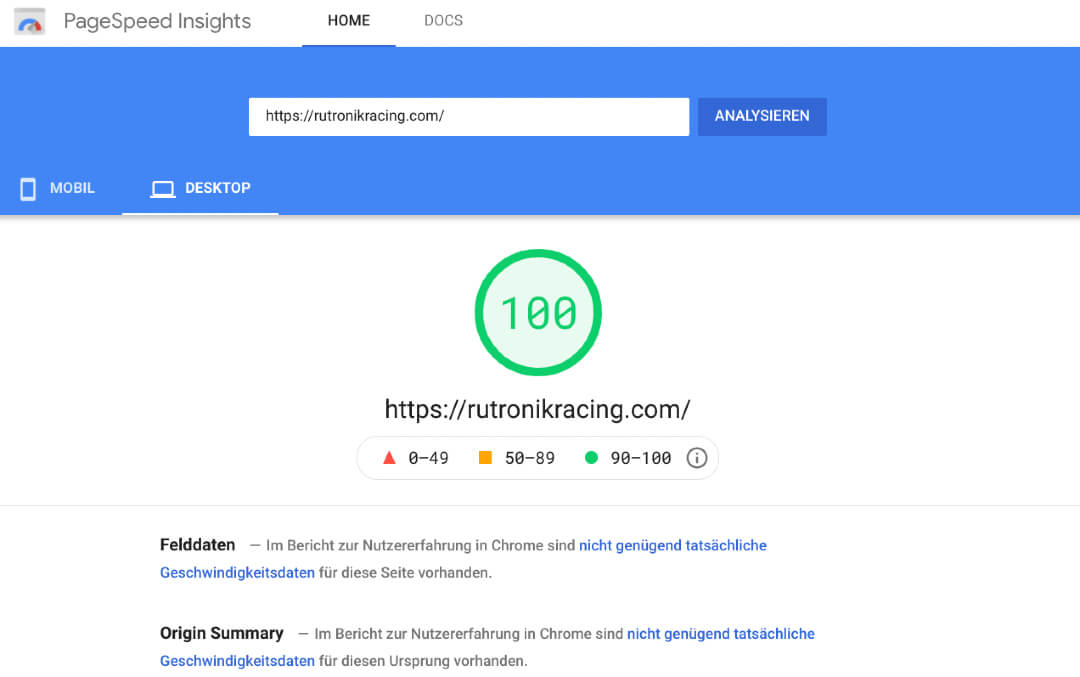
Task: Click the PageSpeed Insights speedometer logo
Action: coord(30,21)
